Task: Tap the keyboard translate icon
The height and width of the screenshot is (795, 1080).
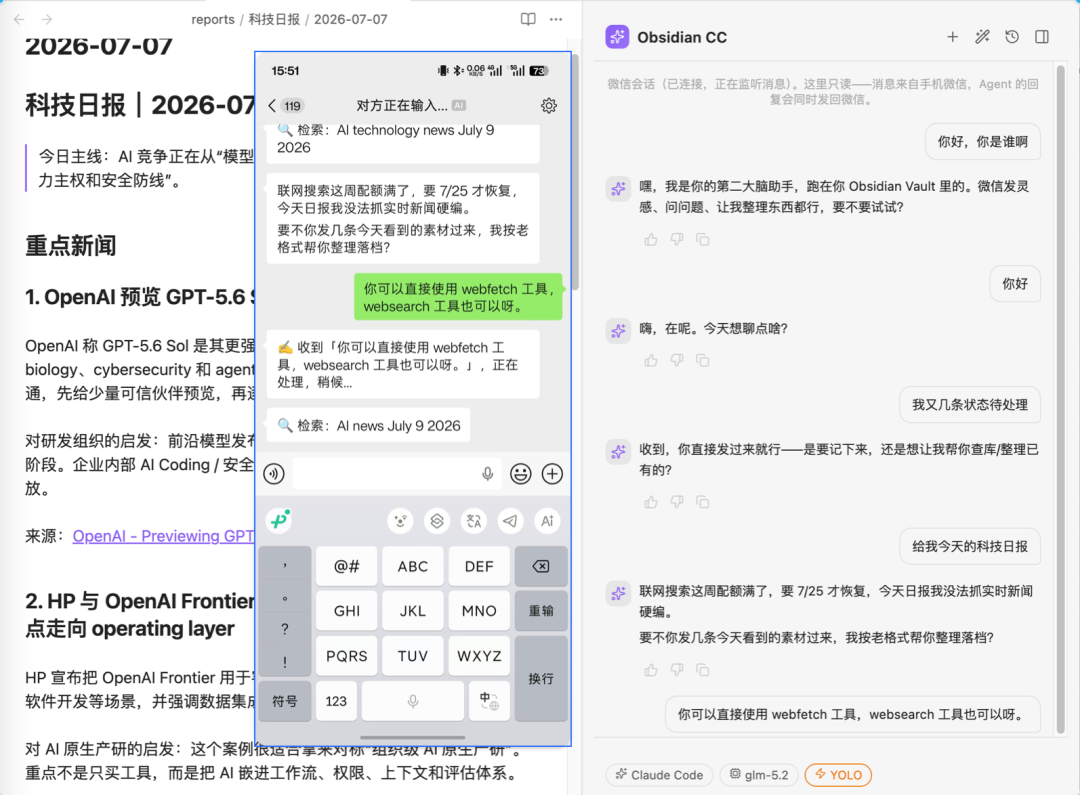Action: pyautogui.click(x=474, y=521)
